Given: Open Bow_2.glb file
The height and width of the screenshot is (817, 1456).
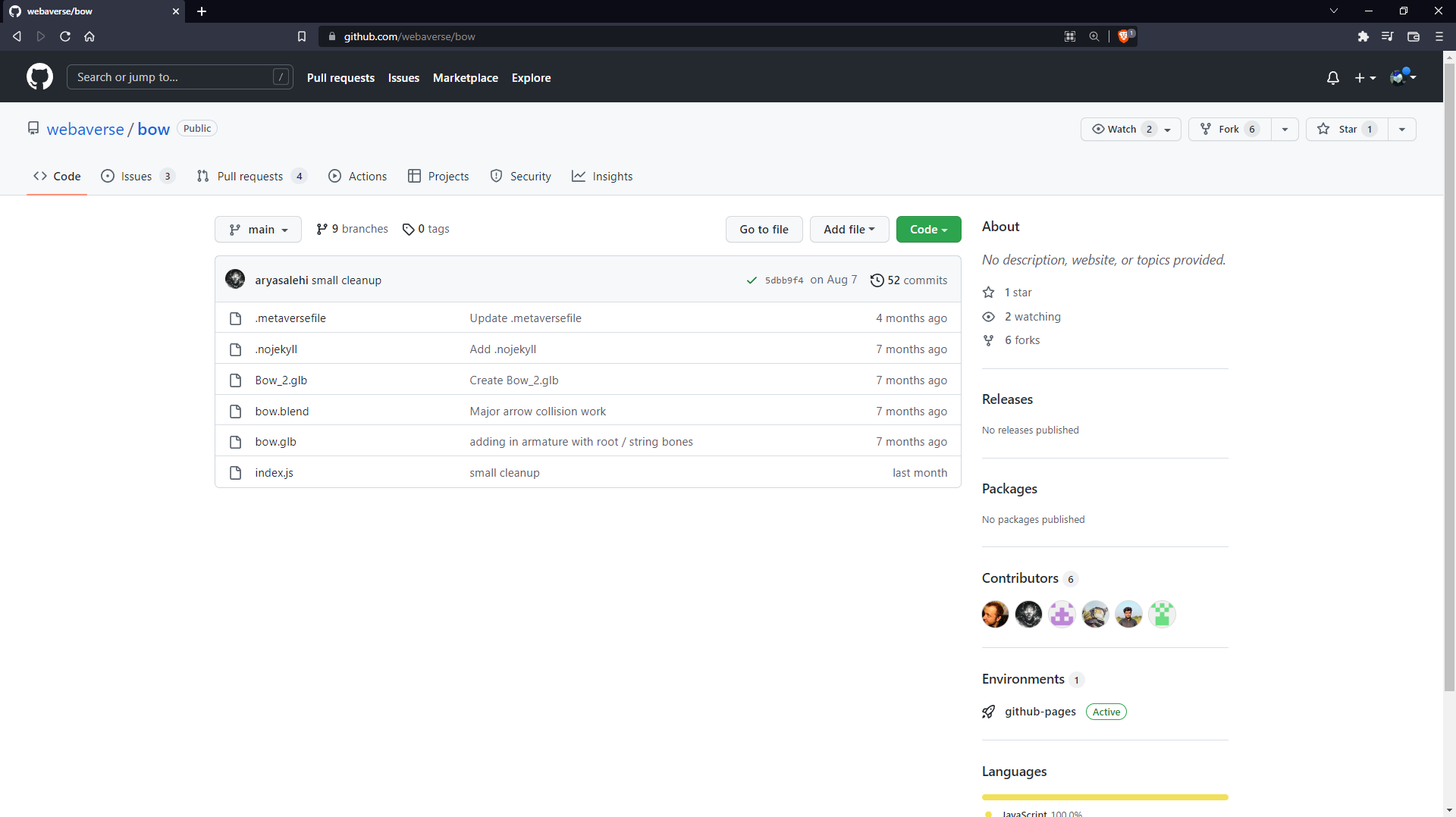Looking at the screenshot, I should point(281,380).
